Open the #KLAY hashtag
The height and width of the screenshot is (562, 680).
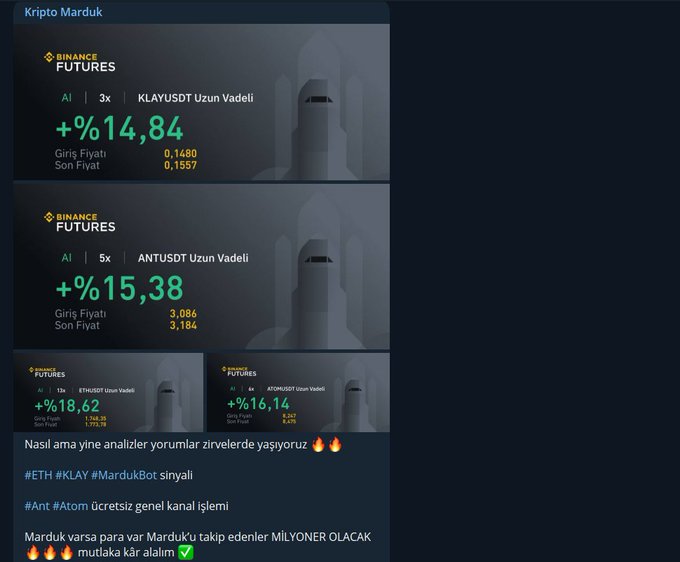[x=72, y=475]
